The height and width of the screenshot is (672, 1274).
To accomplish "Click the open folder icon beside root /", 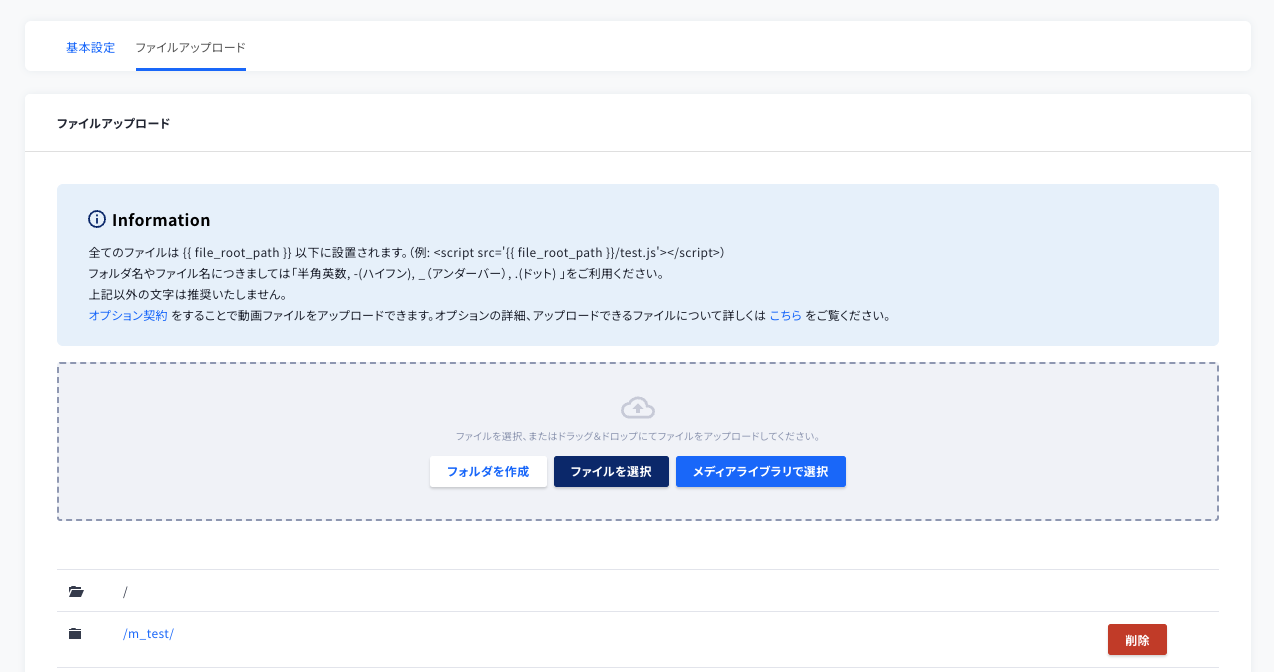I will click(x=76, y=592).
